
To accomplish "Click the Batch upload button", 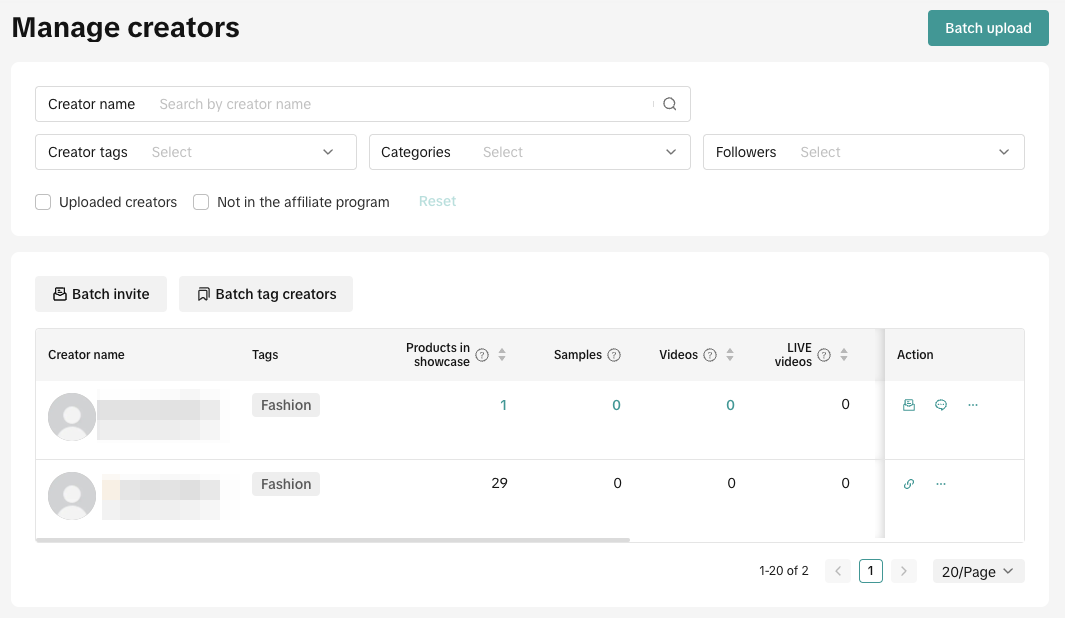I will click(988, 28).
